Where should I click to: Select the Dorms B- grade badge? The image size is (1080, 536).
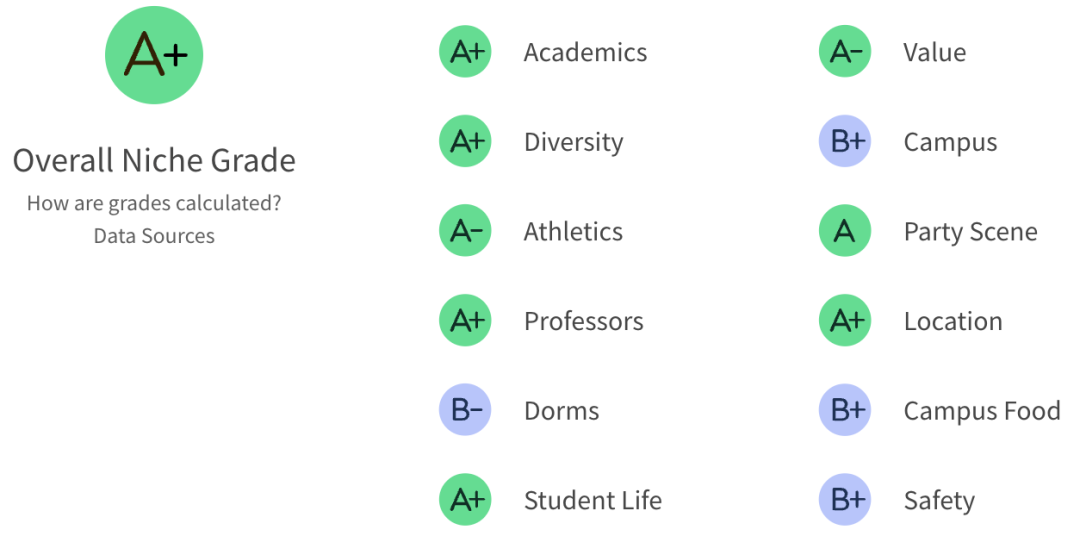465,410
